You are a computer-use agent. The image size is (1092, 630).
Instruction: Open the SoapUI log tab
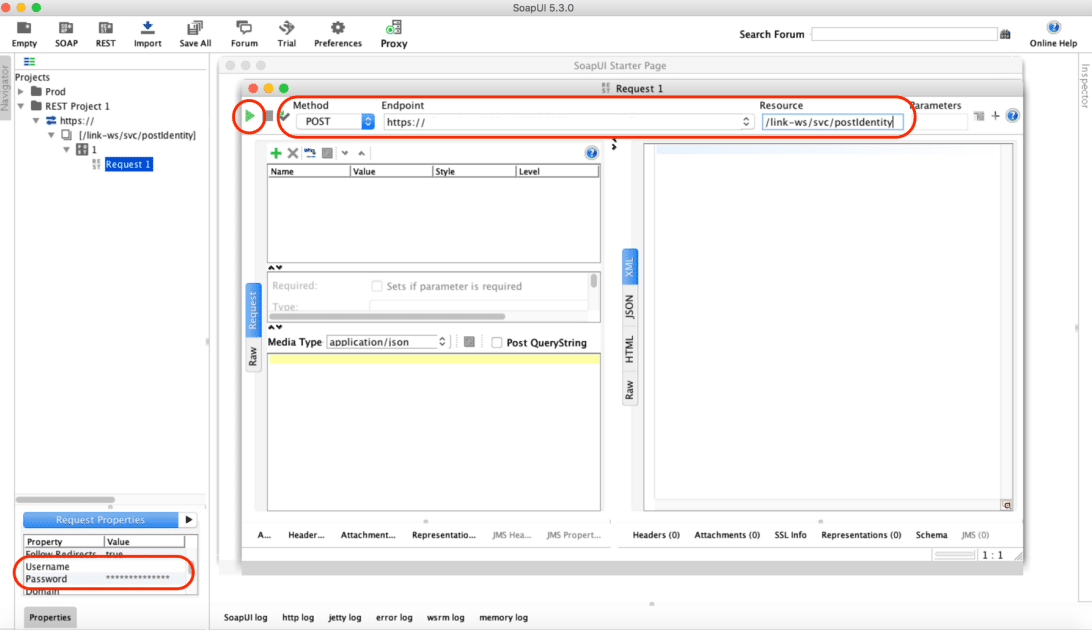[x=245, y=617]
